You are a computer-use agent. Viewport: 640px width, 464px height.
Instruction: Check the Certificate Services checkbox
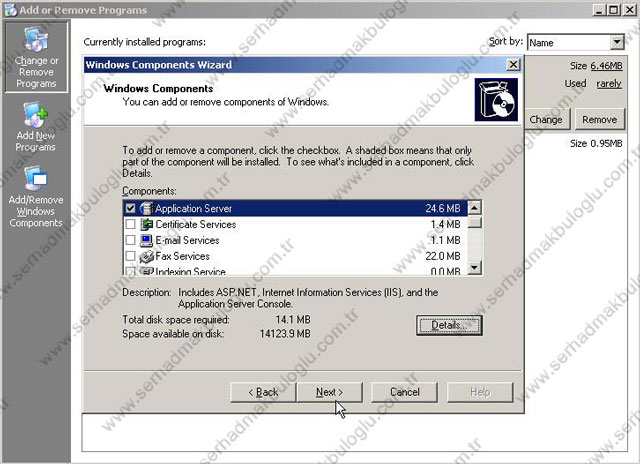[x=130, y=224]
